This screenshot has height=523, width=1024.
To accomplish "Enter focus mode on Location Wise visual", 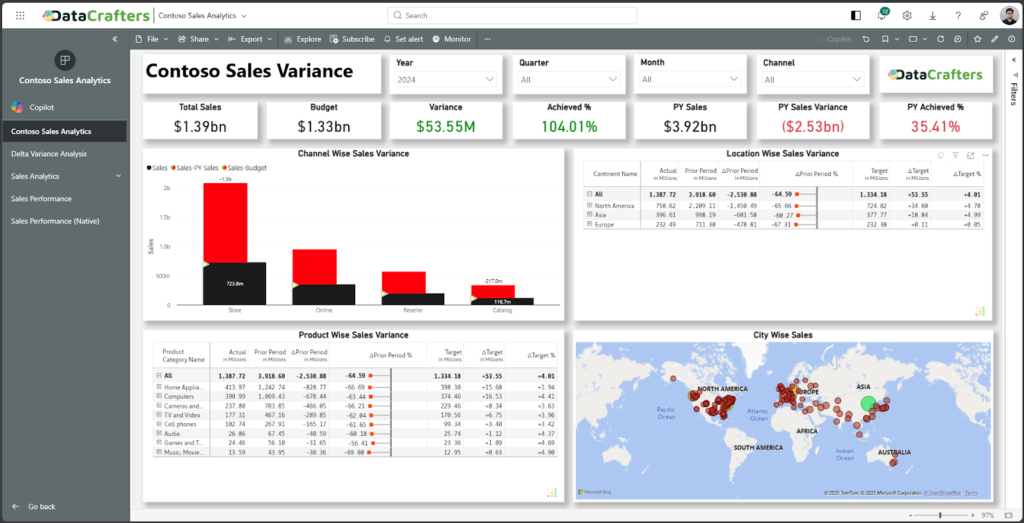I will click(969, 156).
